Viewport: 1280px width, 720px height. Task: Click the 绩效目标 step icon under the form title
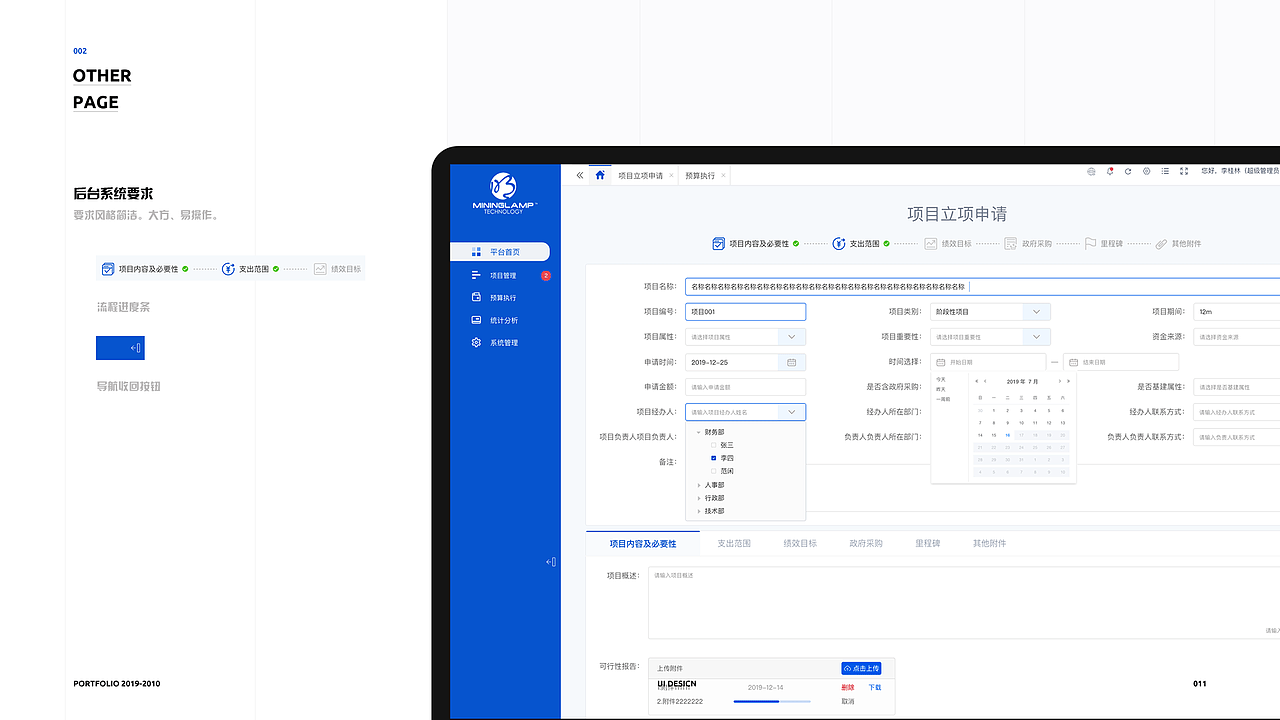coord(931,243)
